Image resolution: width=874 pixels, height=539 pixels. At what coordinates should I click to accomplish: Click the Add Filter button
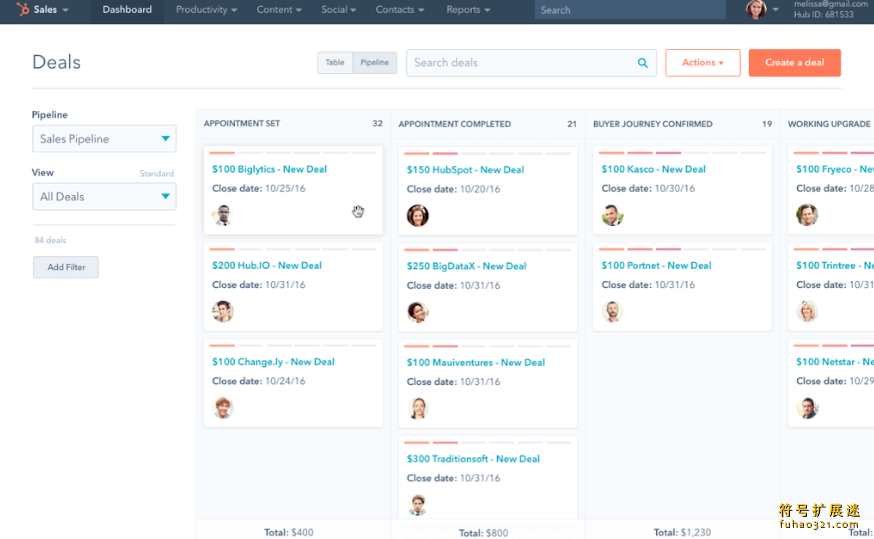pyautogui.click(x=66, y=267)
